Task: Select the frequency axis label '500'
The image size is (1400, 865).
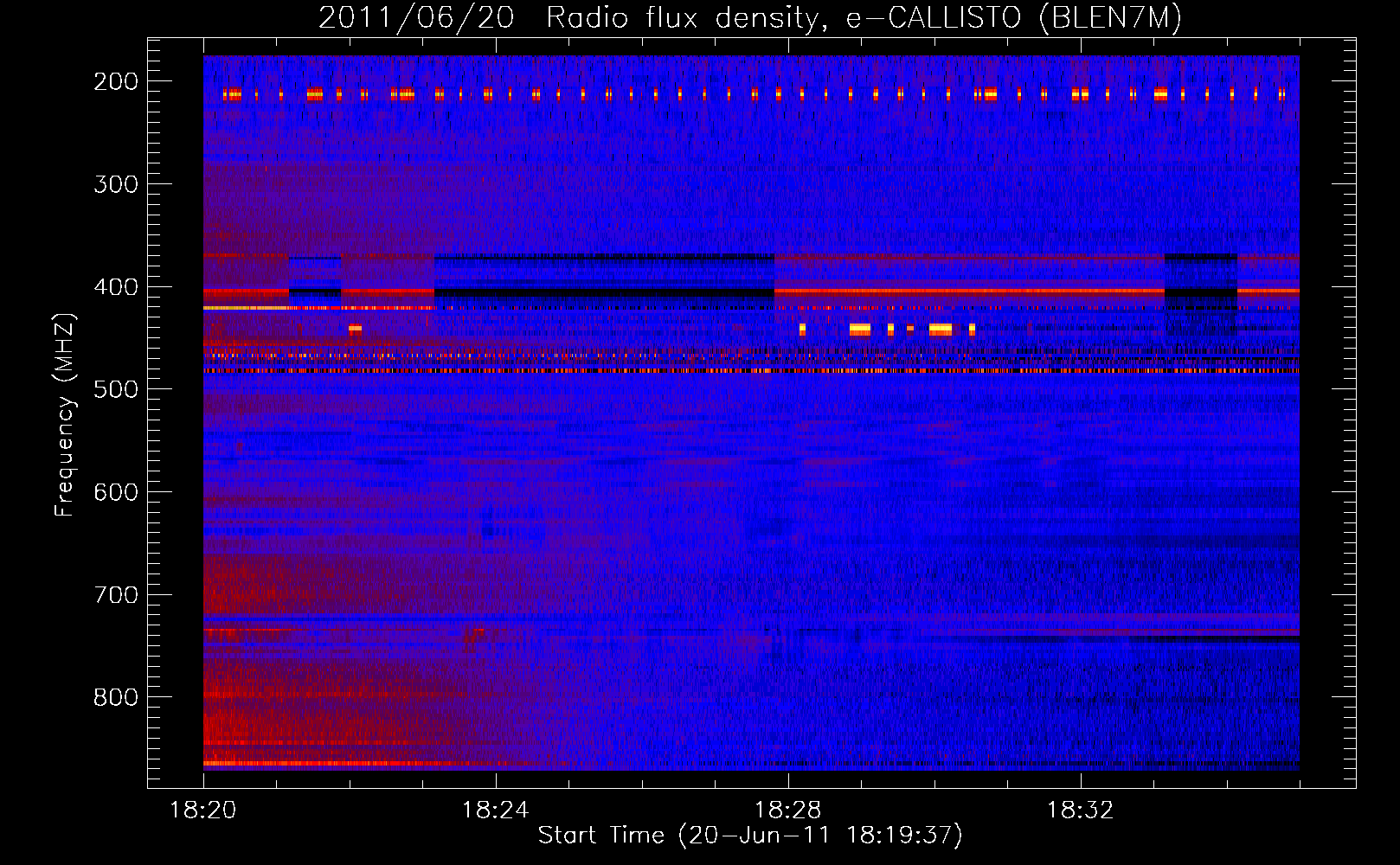Action: pos(116,389)
